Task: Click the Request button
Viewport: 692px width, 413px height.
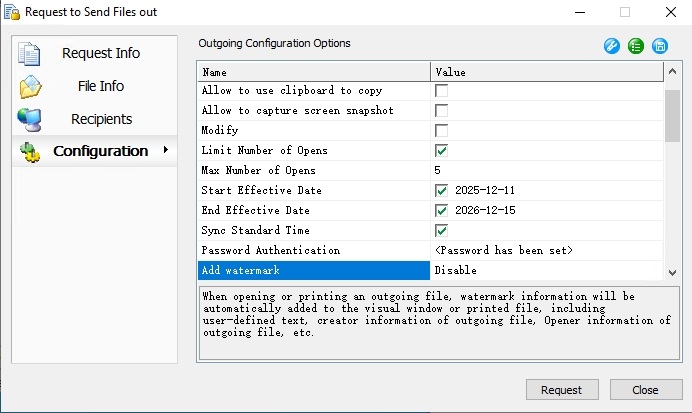Action: click(x=562, y=390)
